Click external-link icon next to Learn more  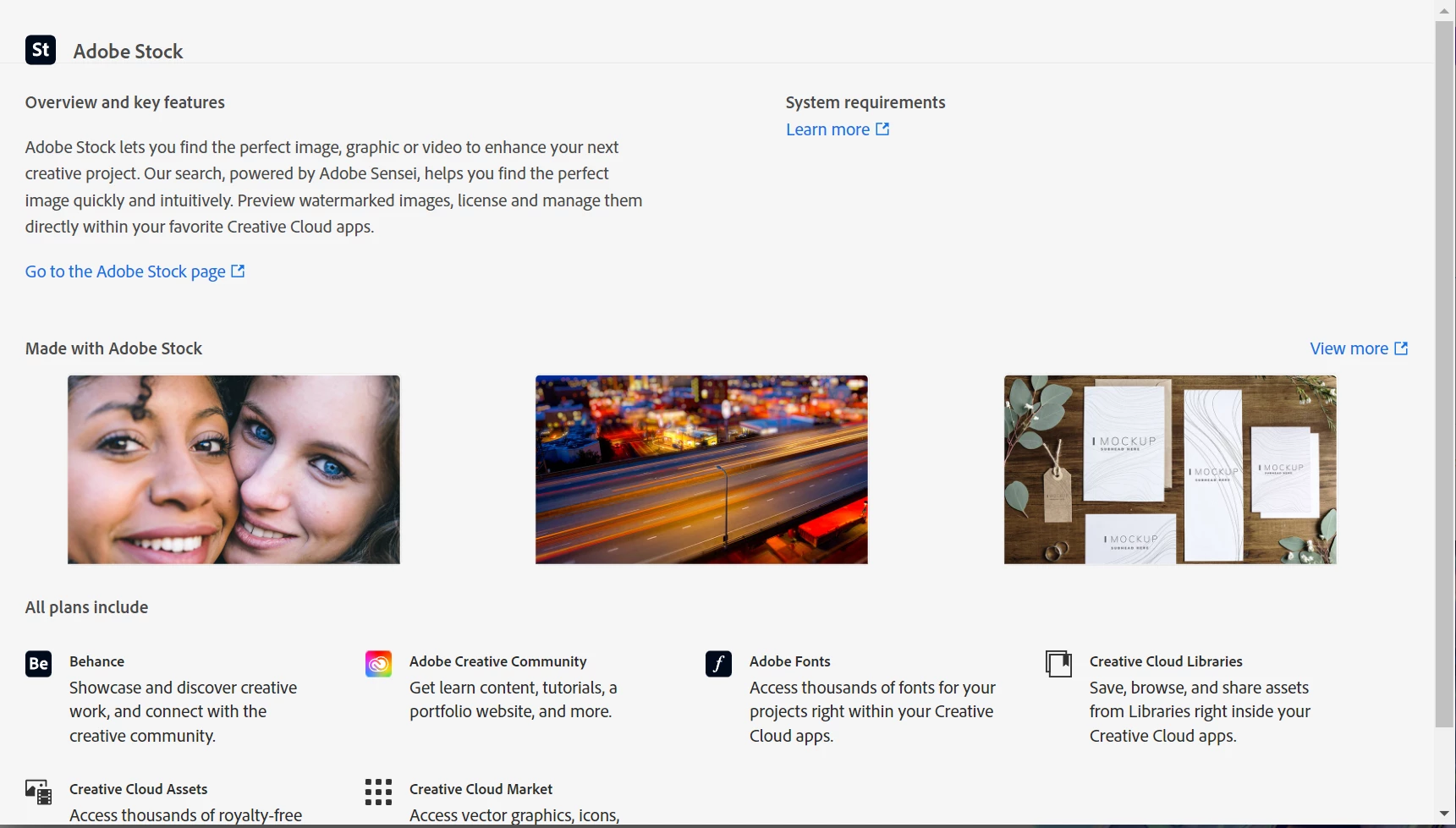coord(882,129)
